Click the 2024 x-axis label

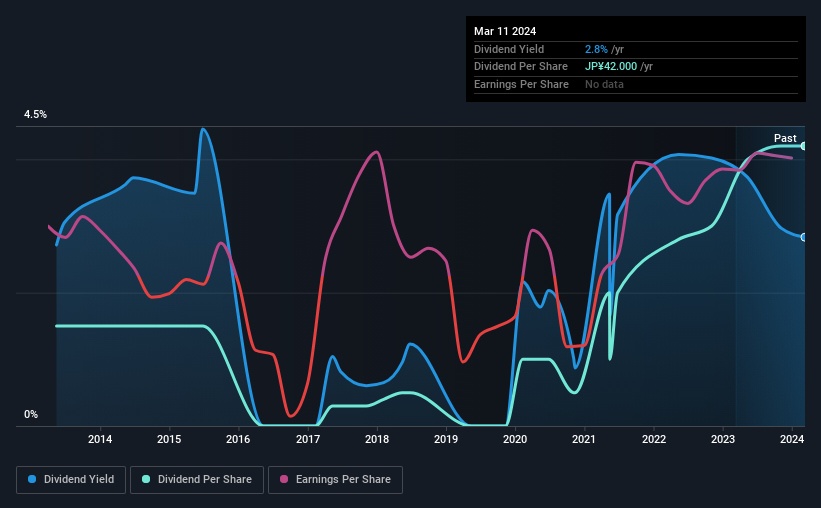(x=792, y=439)
